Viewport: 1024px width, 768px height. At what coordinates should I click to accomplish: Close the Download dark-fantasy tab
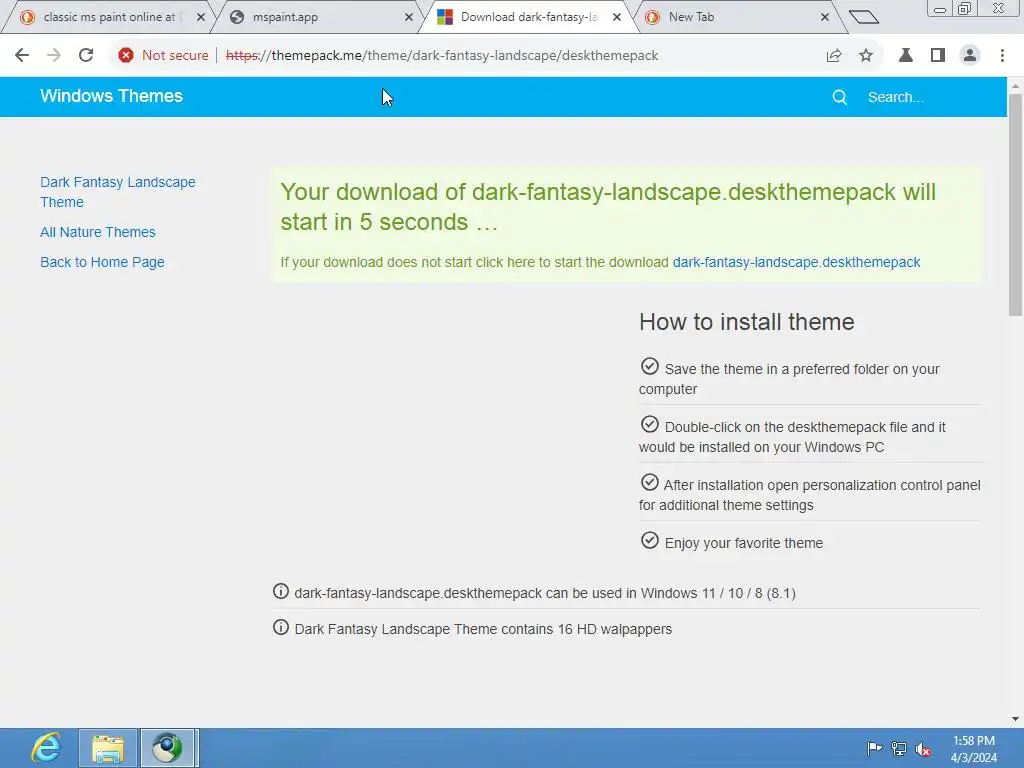(617, 18)
